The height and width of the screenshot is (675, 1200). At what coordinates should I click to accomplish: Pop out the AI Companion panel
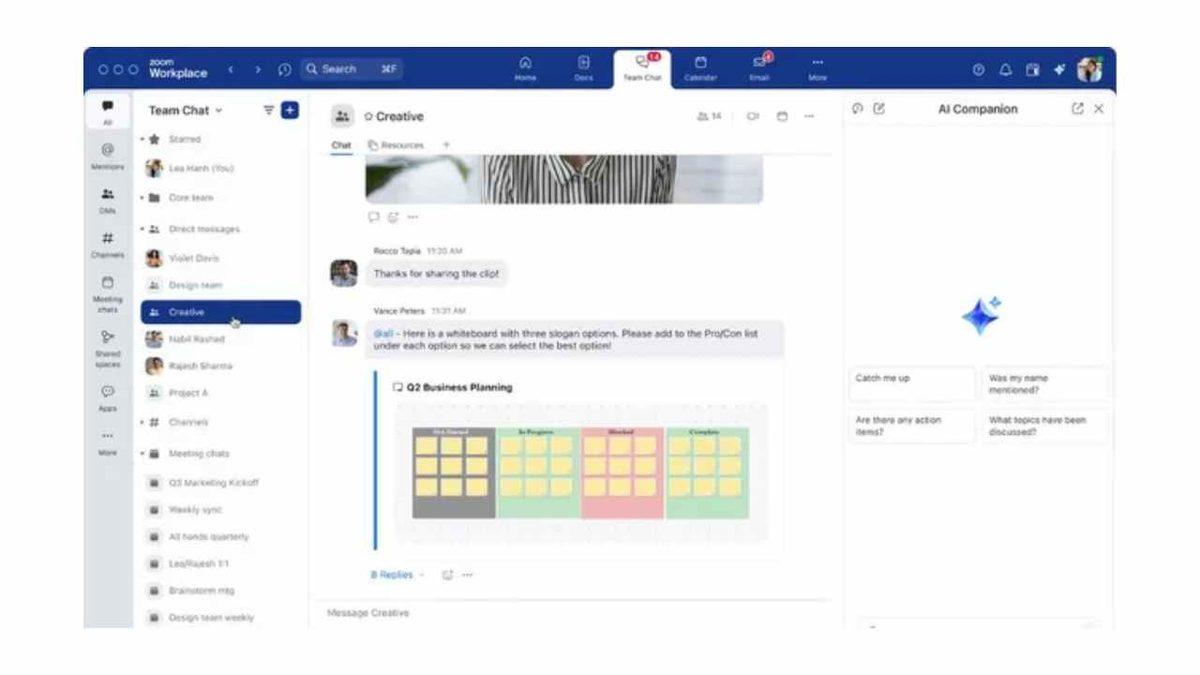click(1077, 109)
